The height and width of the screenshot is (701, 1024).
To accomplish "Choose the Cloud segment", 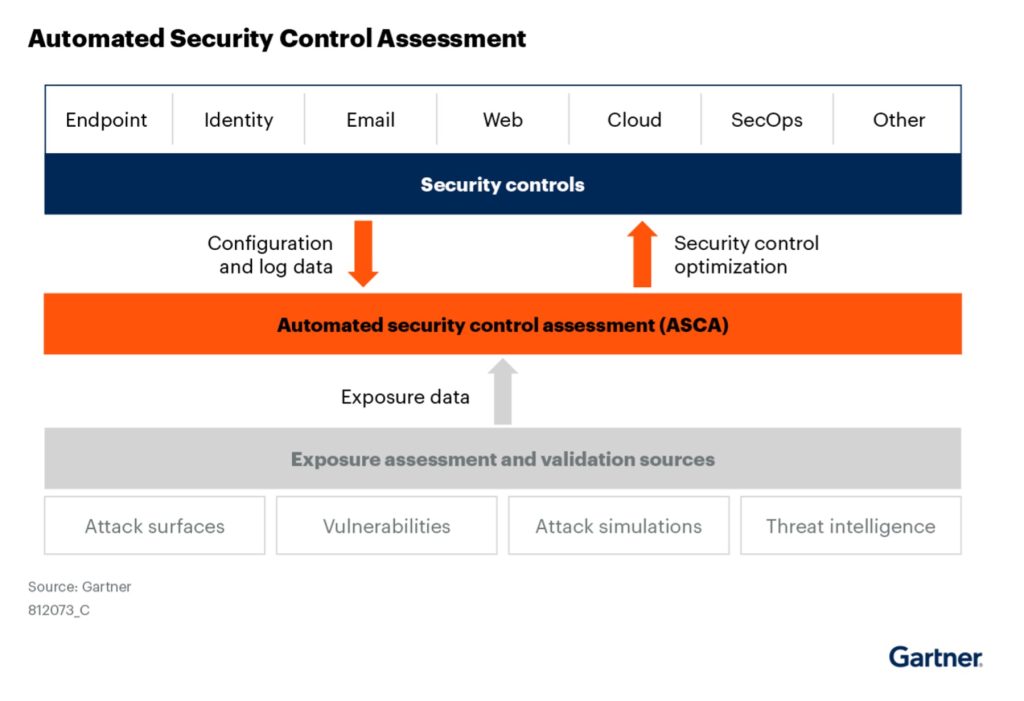I will 634,120.
